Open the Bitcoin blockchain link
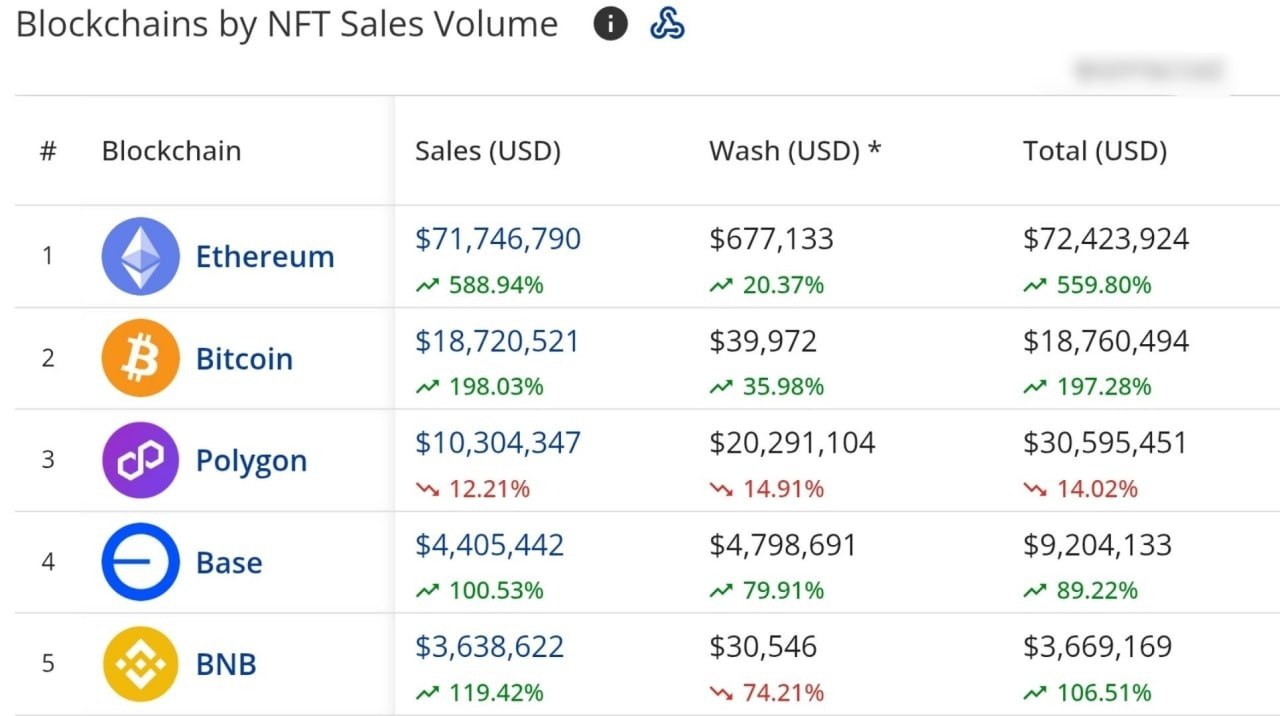 pyautogui.click(x=244, y=359)
